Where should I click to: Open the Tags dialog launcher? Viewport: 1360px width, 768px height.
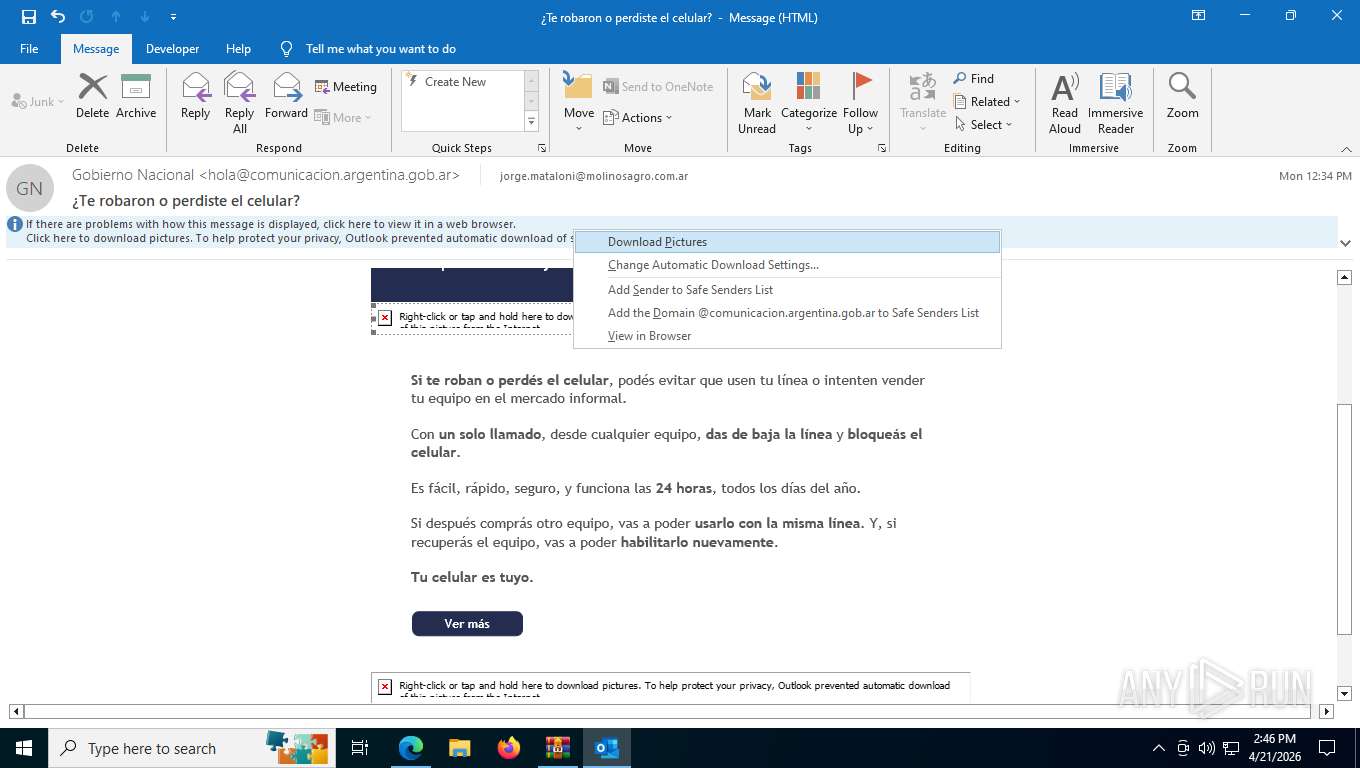coord(882,148)
